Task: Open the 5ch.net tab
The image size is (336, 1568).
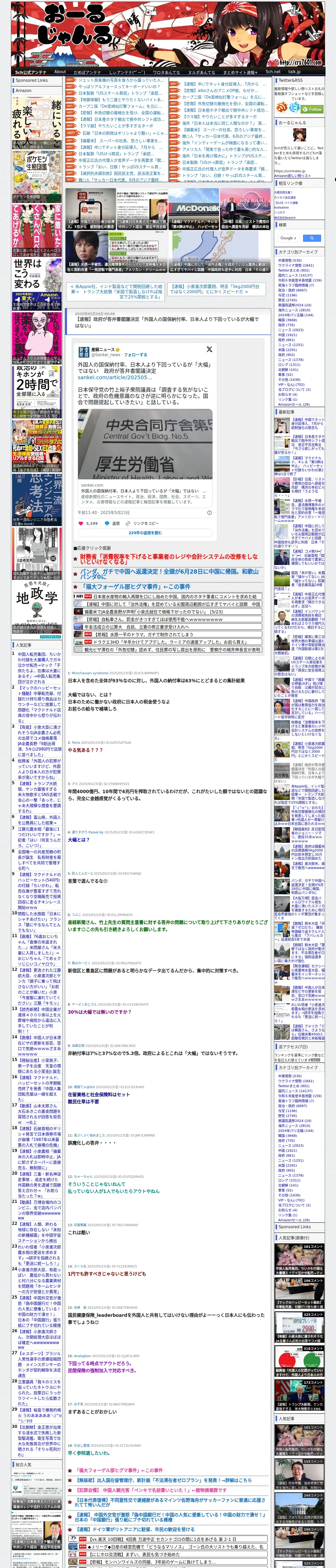Action: (273, 72)
